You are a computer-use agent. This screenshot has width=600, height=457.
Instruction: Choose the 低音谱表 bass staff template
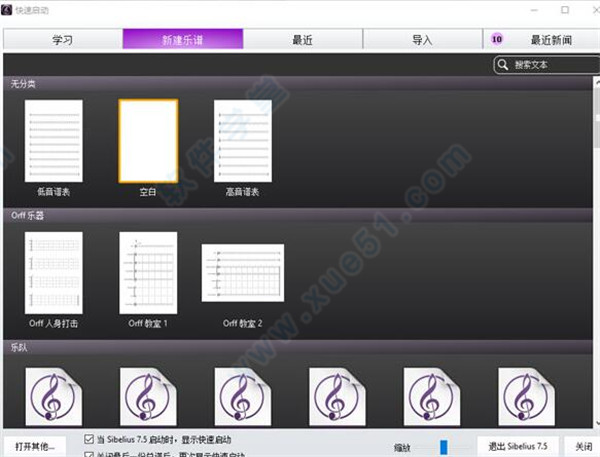coord(53,141)
